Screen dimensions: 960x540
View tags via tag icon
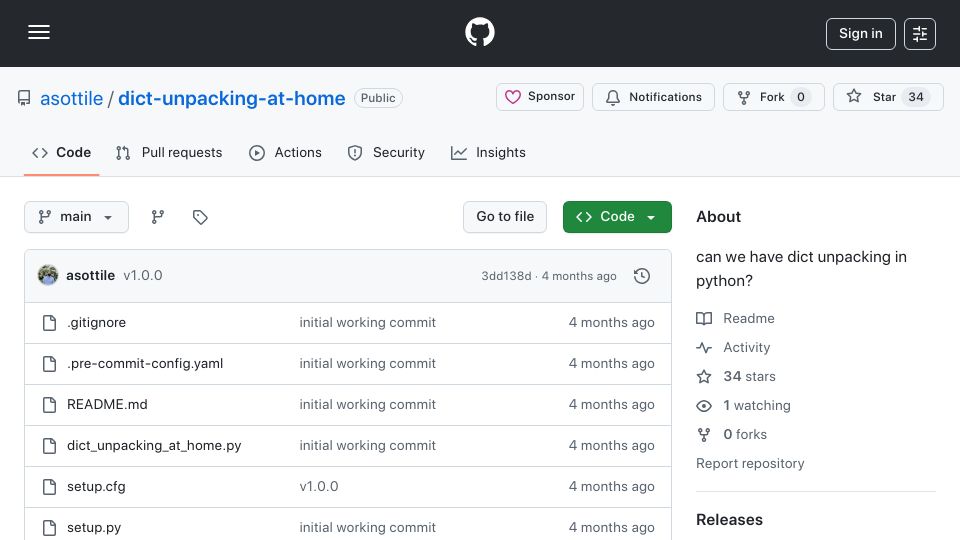pyautogui.click(x=200, y=217)
